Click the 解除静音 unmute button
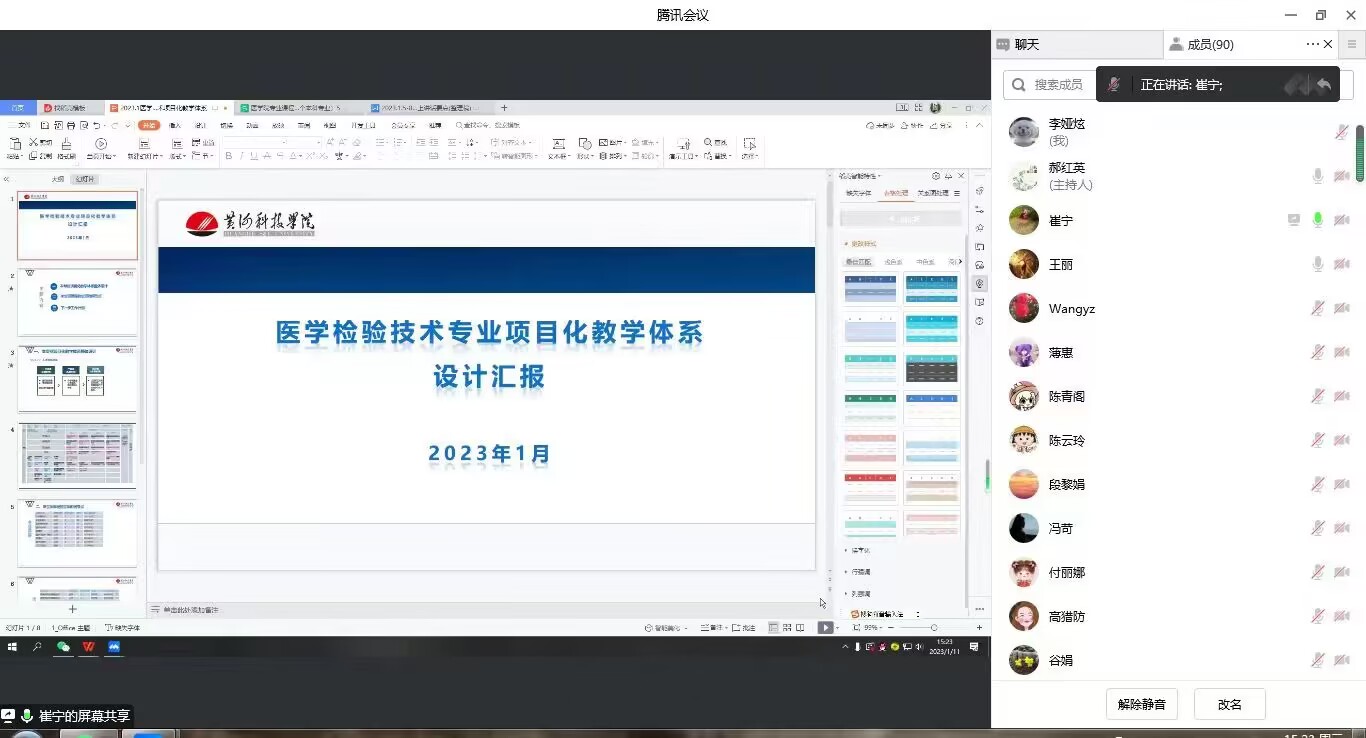This screenshot has width=1366, height=738. pos(1141,704)
